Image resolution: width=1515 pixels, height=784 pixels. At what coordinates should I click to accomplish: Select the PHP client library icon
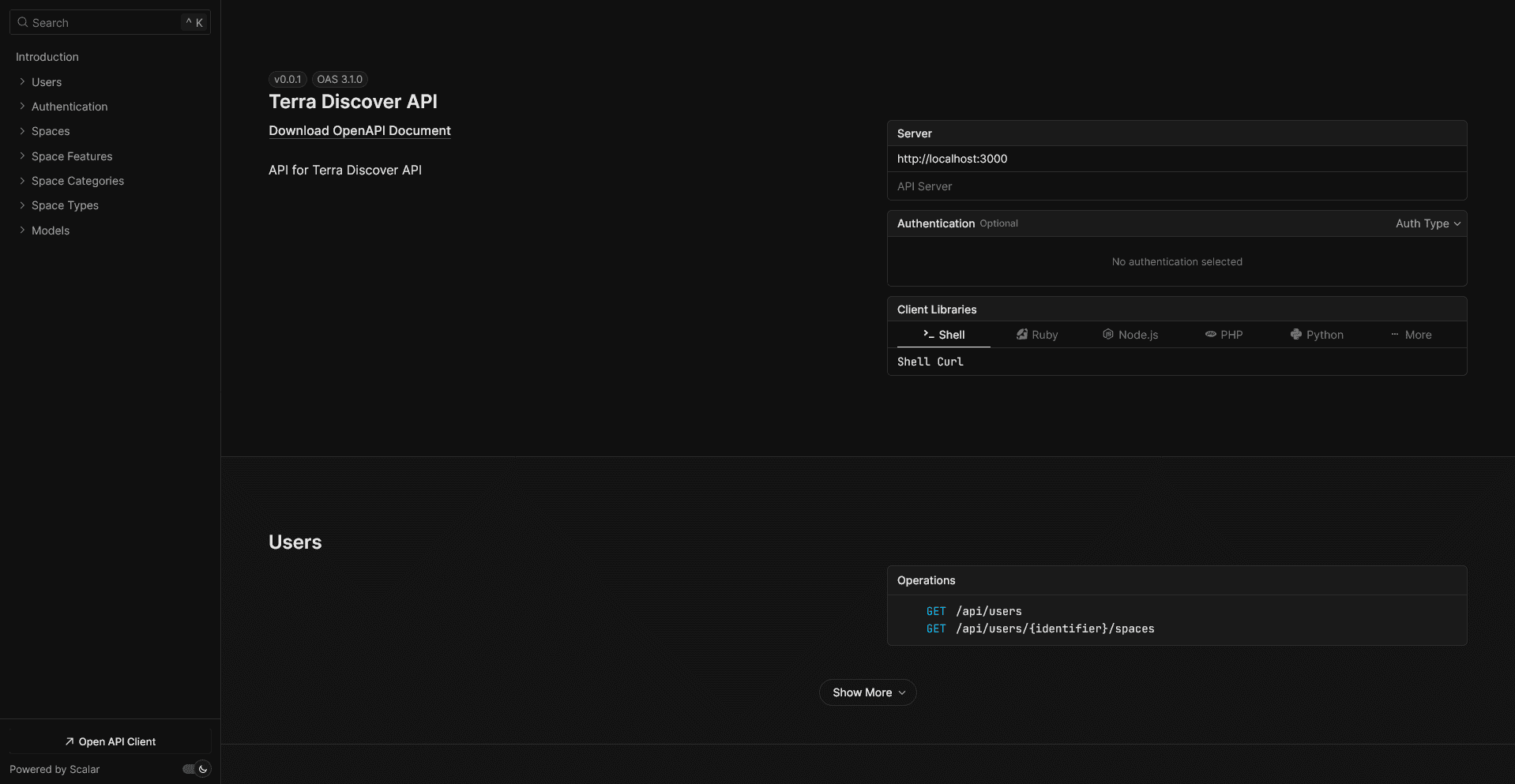(1210, 335)
